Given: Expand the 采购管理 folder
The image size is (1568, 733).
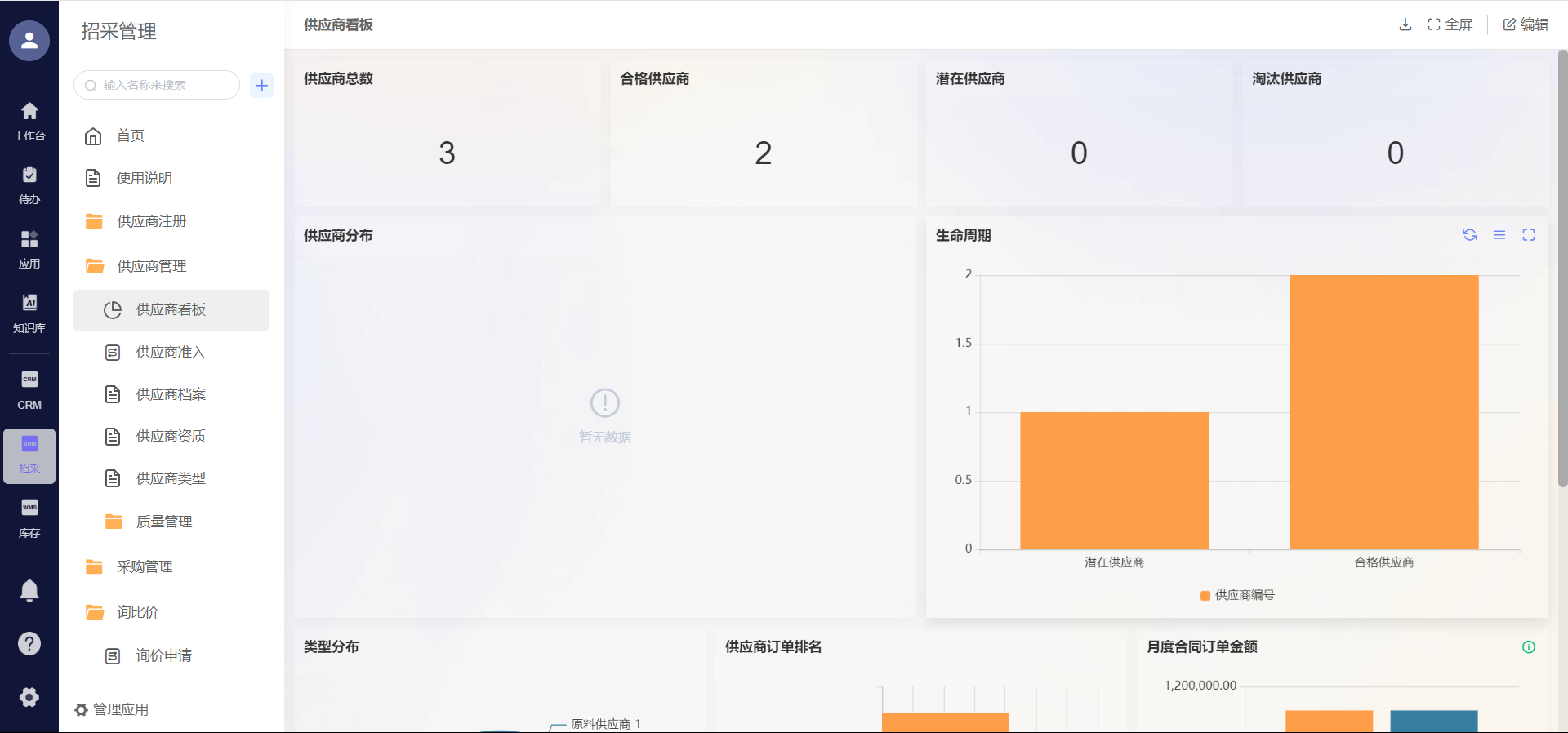Looking at the screenshot, I should click(x=145, y=566).
